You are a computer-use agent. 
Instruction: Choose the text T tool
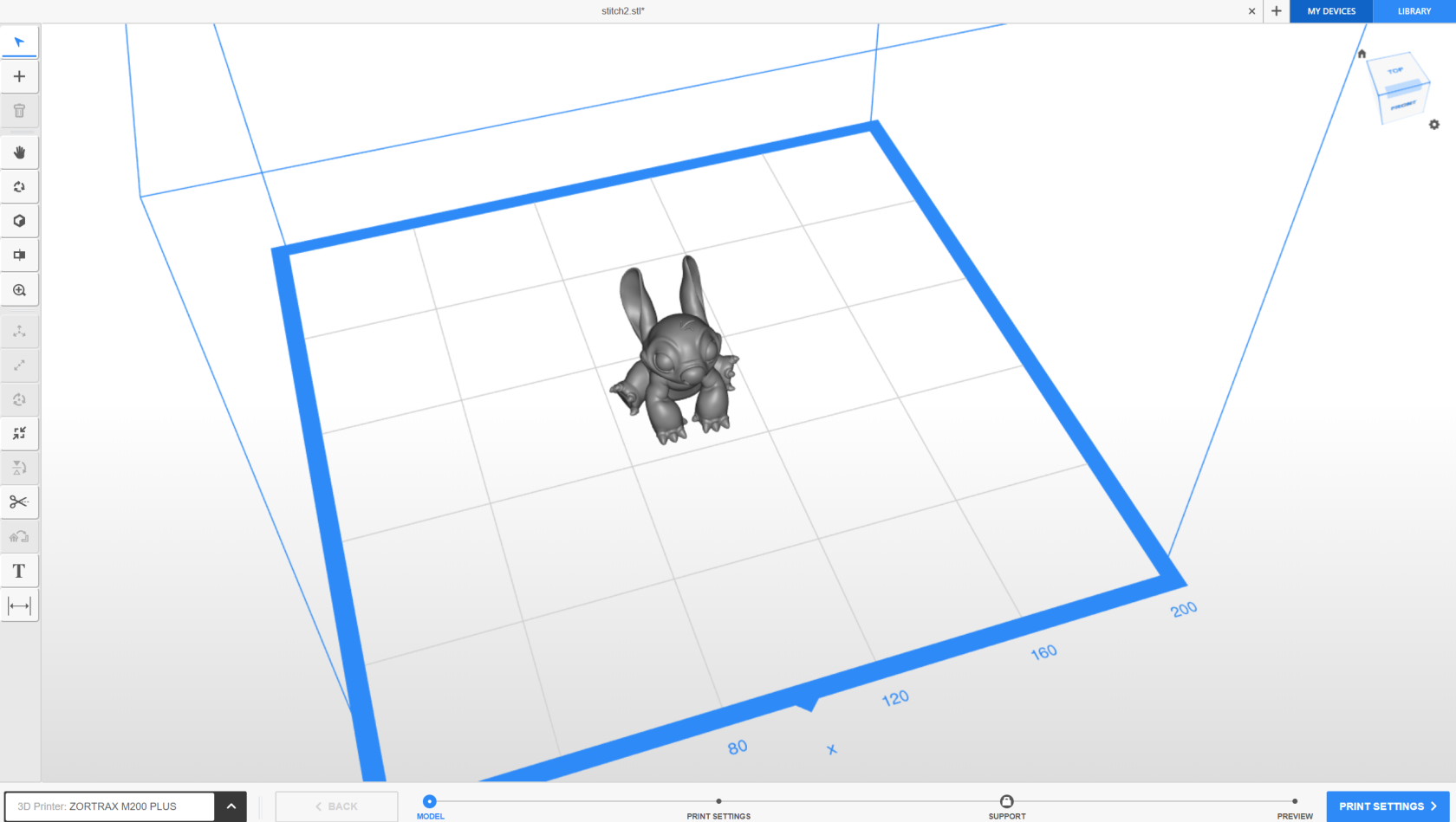(x=19, y=571)
